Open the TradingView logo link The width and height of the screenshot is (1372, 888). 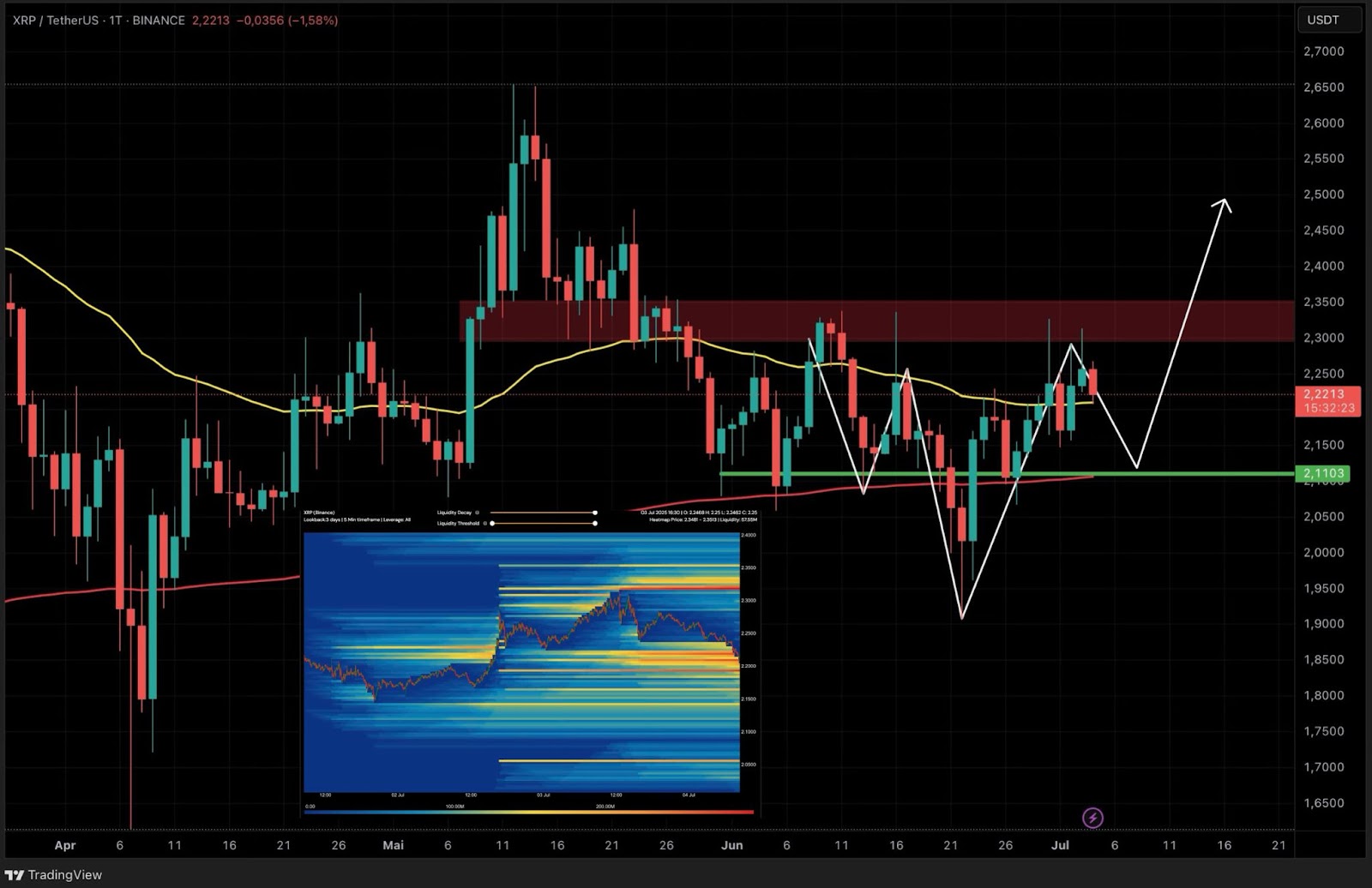53,874
